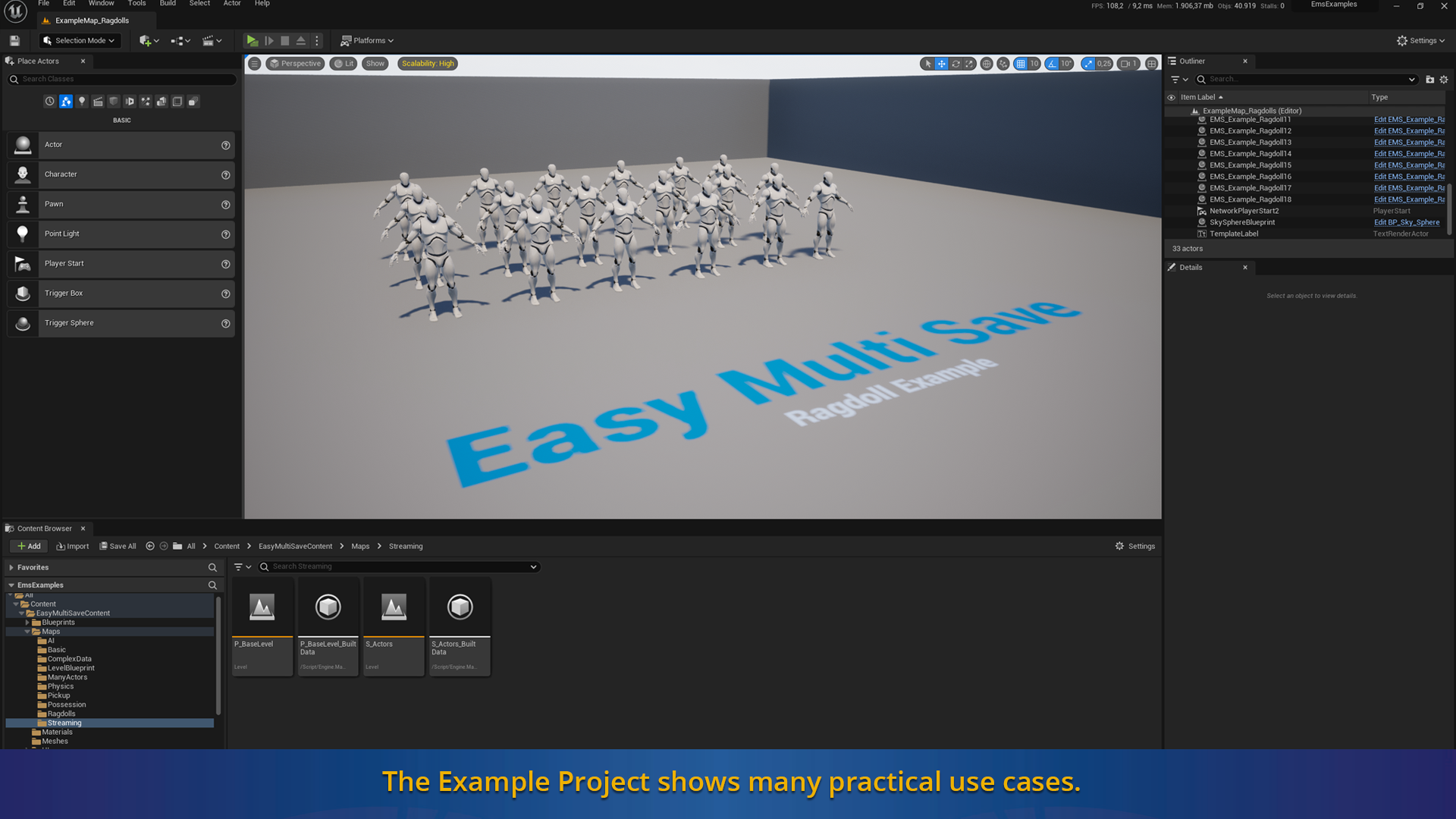Toggle grid snapping in viewport

(1021, 64)
